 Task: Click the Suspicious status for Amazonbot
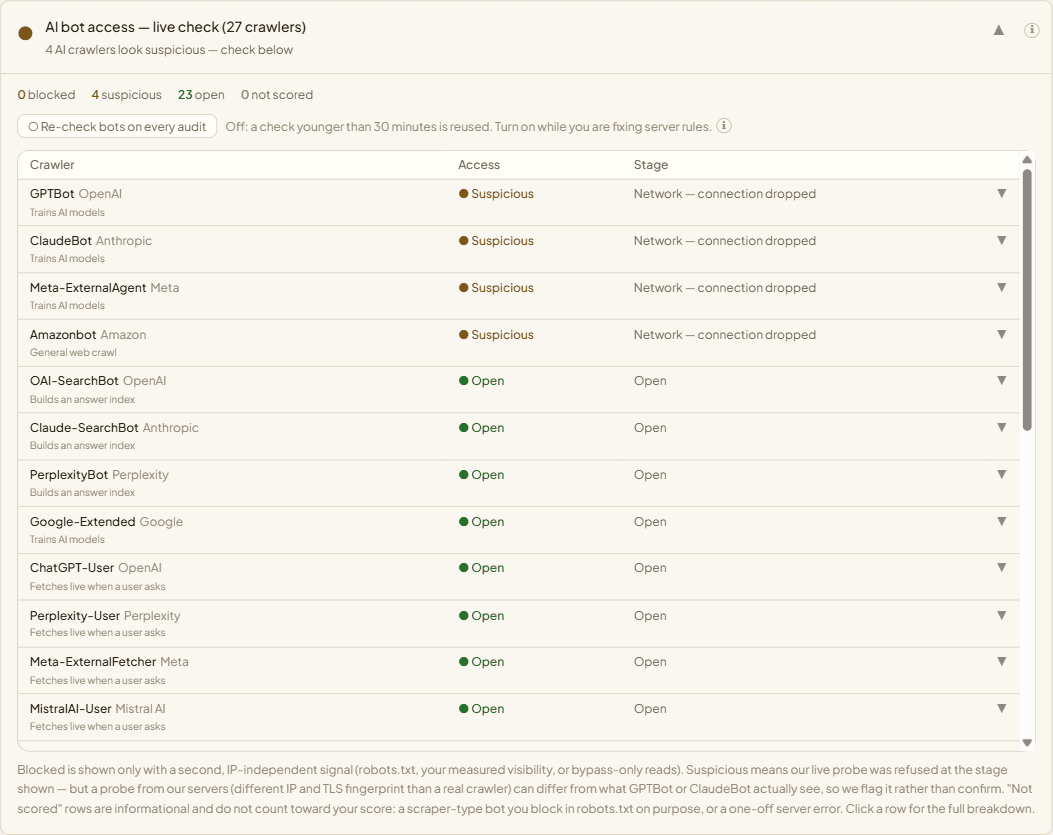tap(496, 335)
